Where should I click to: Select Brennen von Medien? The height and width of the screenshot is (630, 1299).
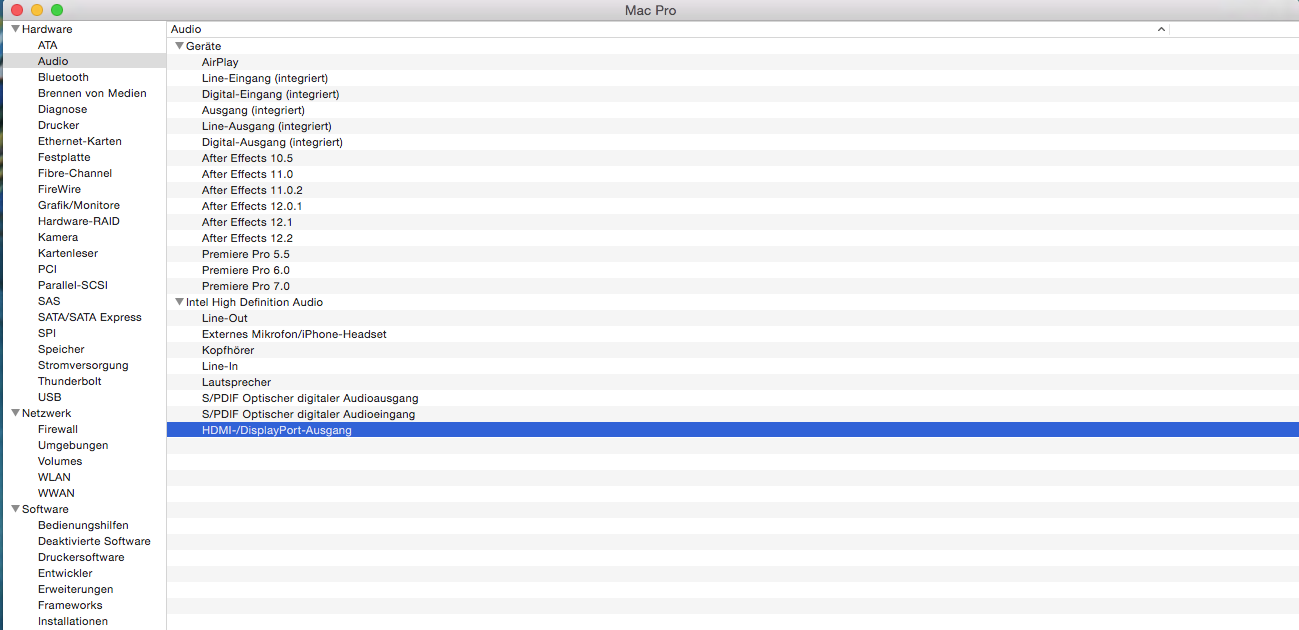(x=92, y=93)
